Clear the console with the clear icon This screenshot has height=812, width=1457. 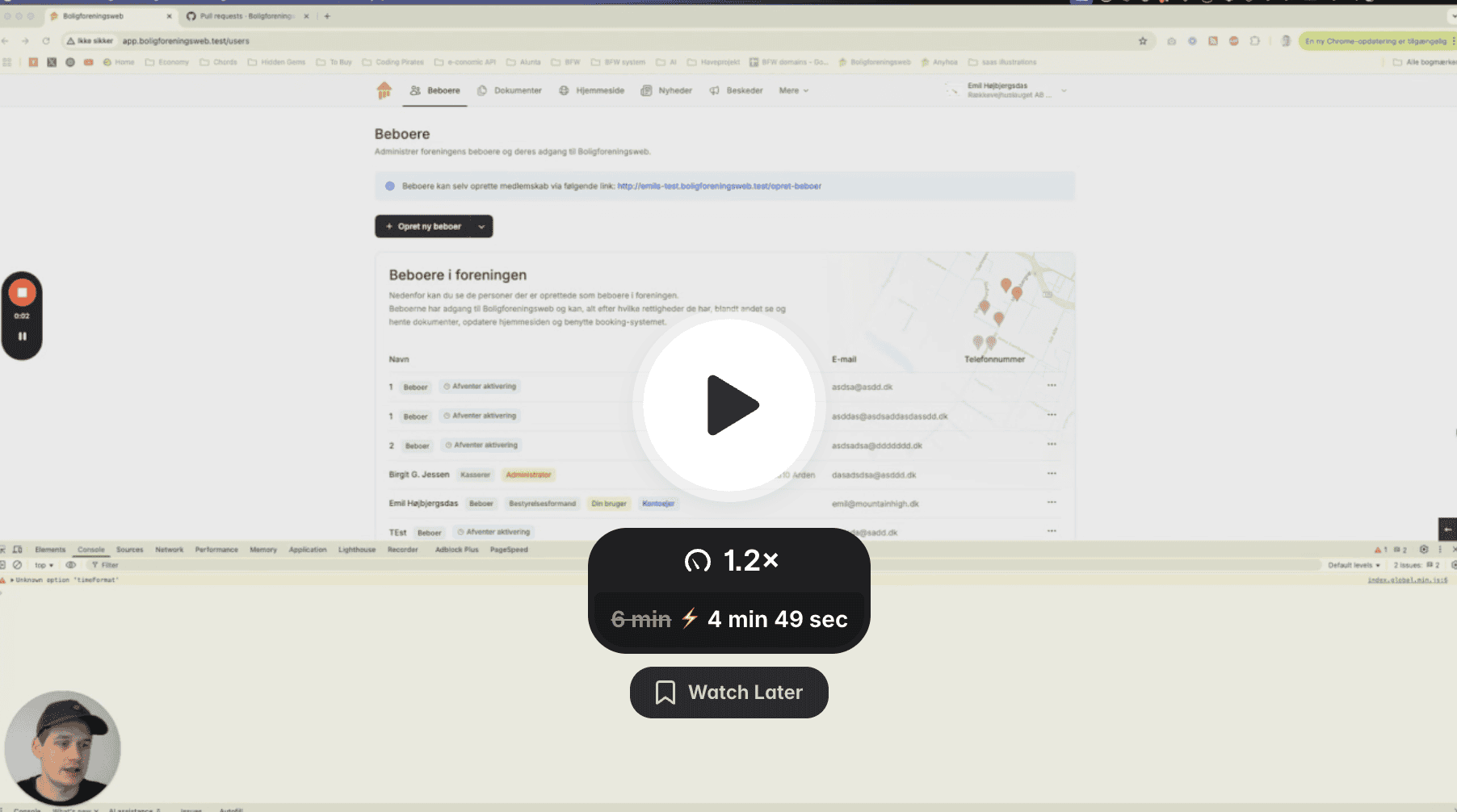(x=17, y=565)
